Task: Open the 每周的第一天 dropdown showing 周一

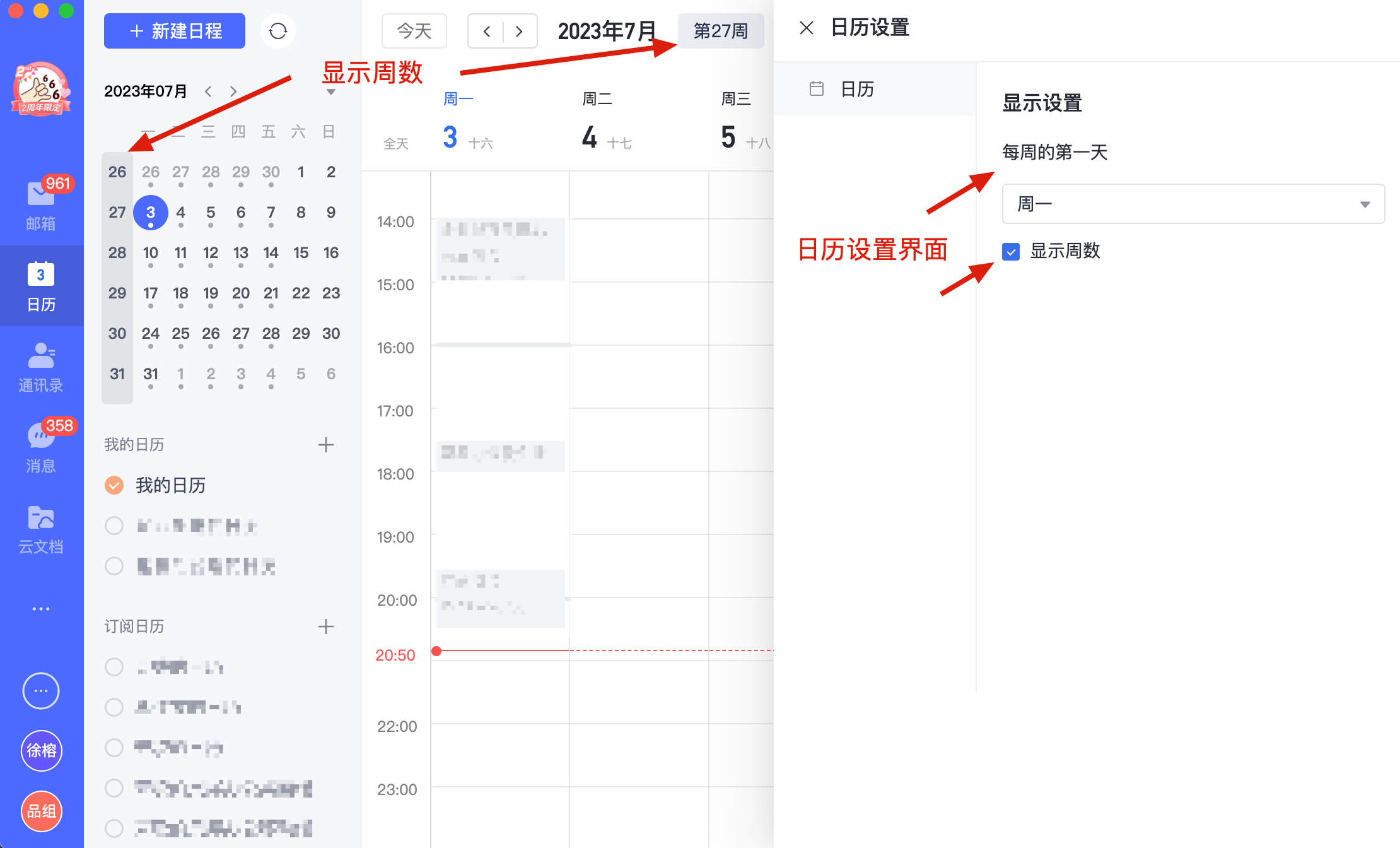Action: 1193,204
